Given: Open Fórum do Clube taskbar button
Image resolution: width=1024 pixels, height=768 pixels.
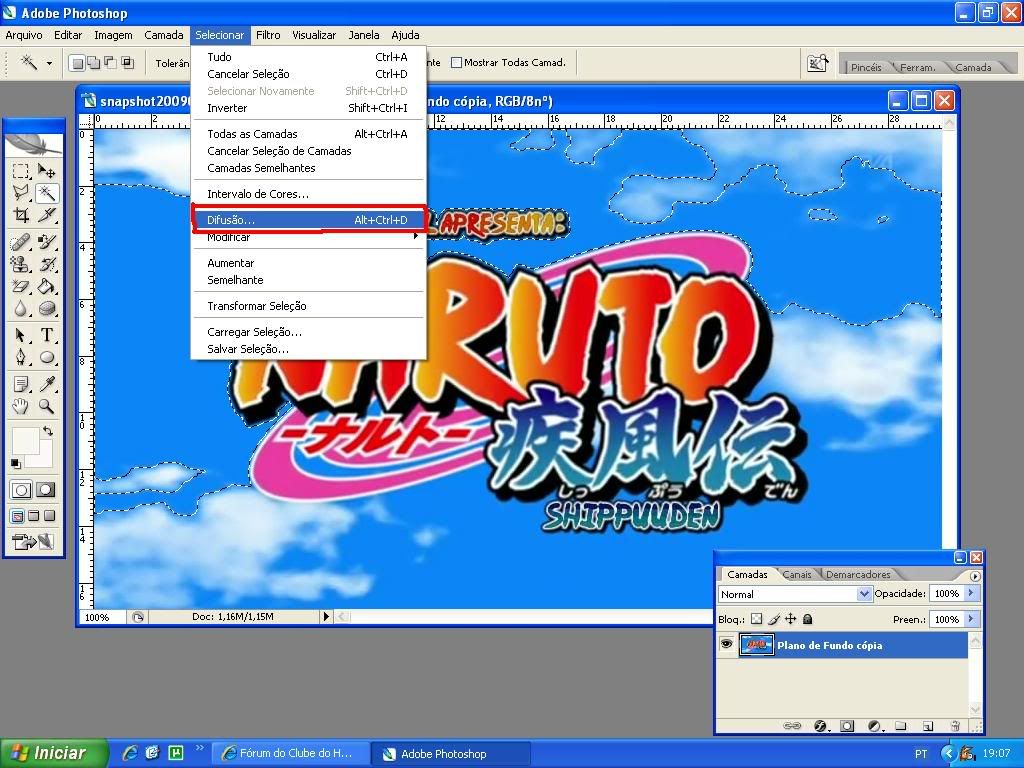Looking at the screenshot, I should (287, 753).
